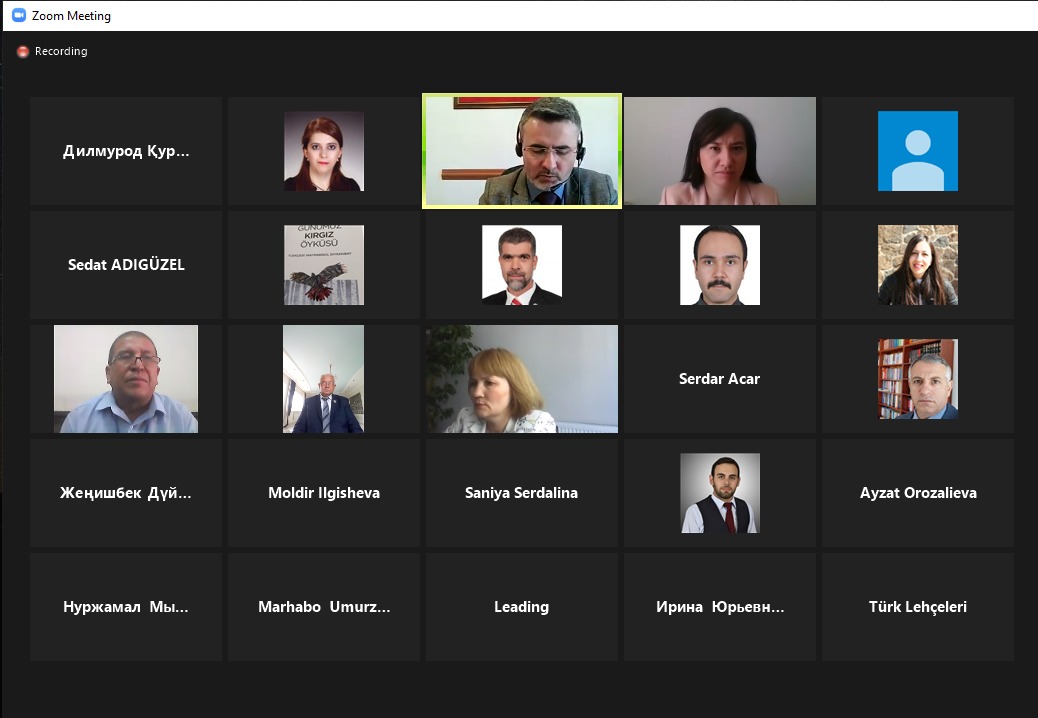This screenshot has height=718, width=1038.
Task: Select the Жеңишбек Дүй... participant tile
Action: (126, 493)
